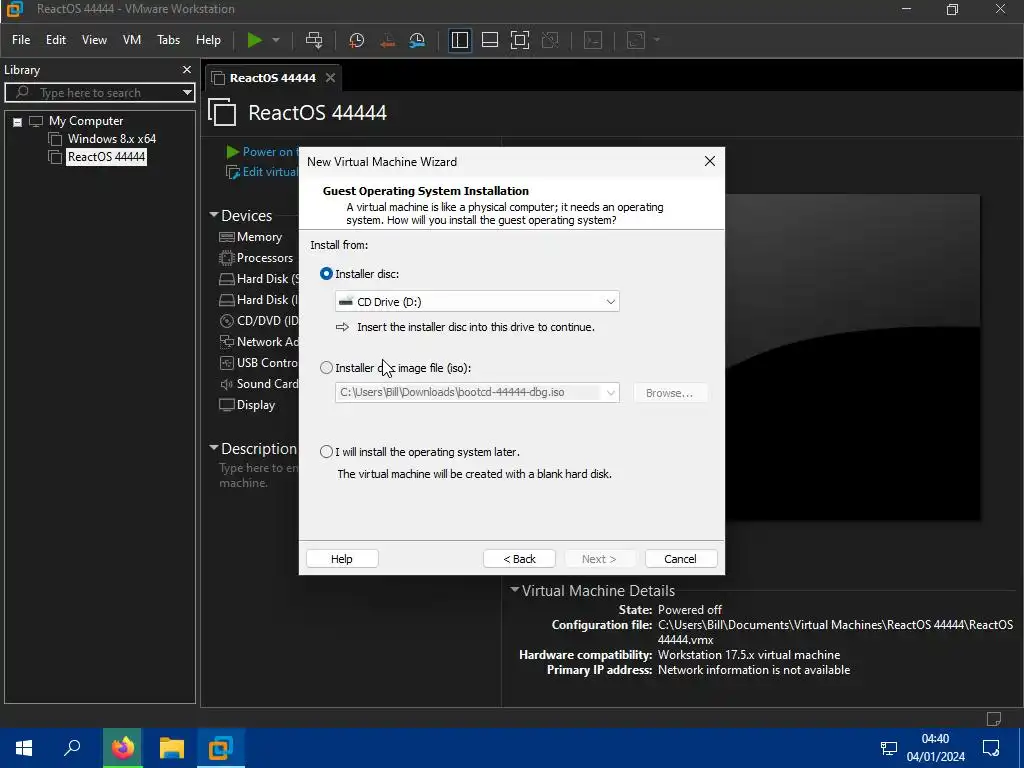The width and height of the screenshot is (1024, 768).
Task: Click Send Ctrl+Alt+Del toolbar icon
Action: click(x=314, y=40)
